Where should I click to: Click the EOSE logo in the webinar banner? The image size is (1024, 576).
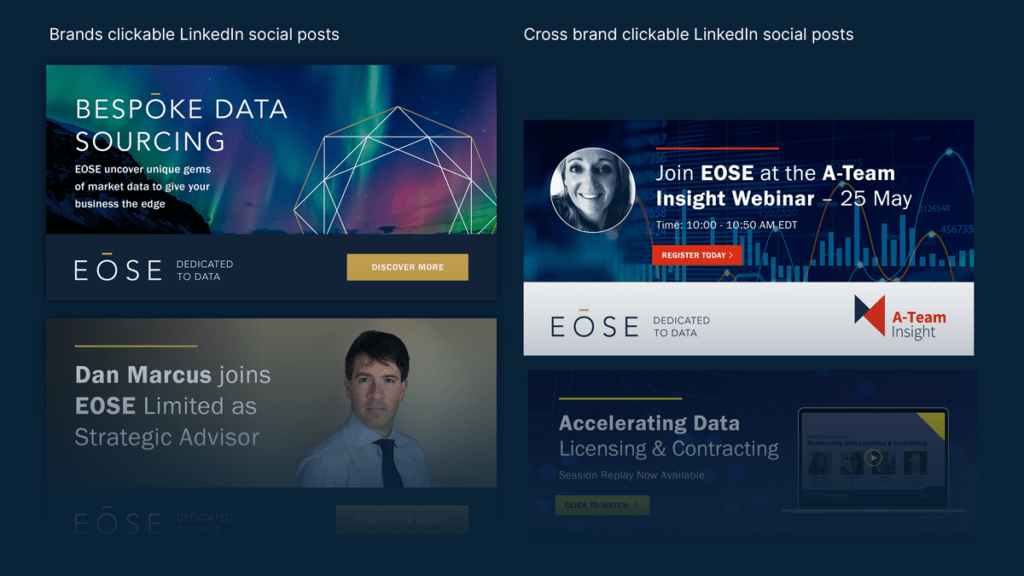[594, 325]
